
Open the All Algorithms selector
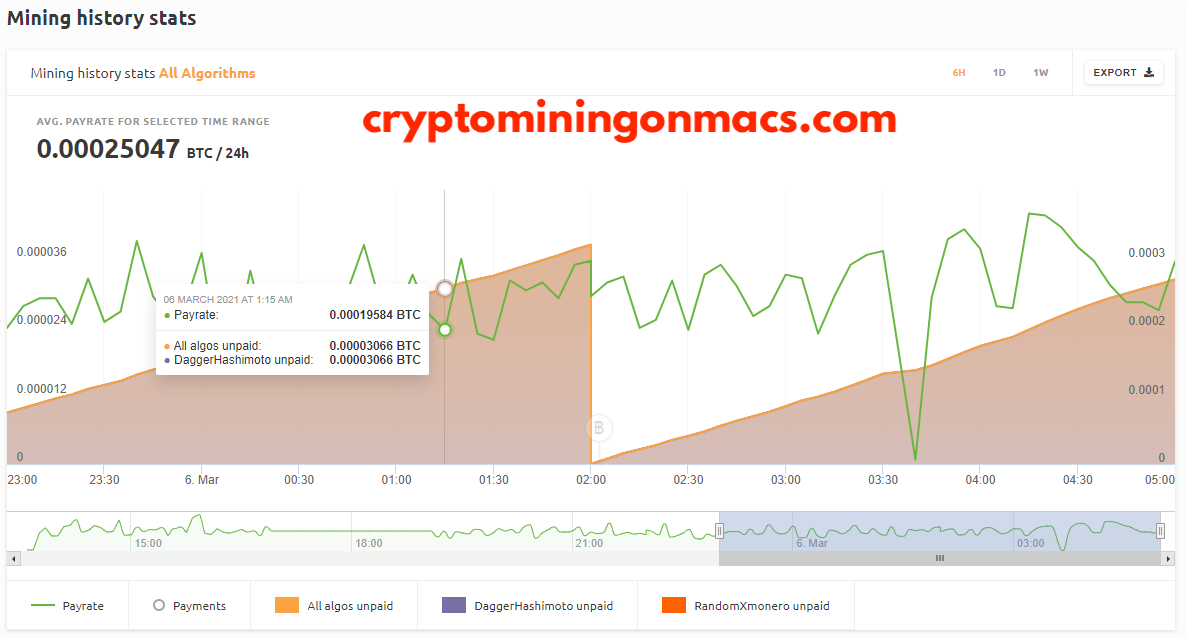coord(206,73)
